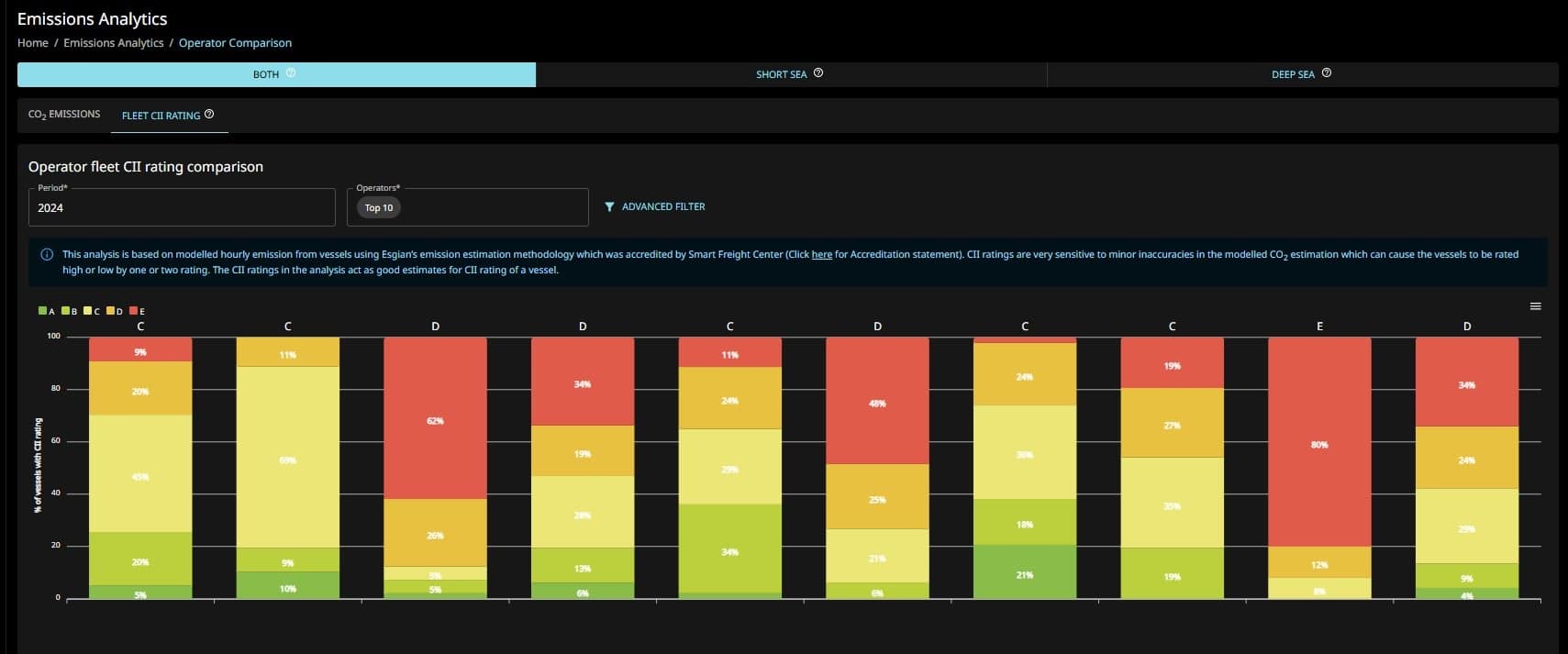Switch to the Short Sea tab
Image resolution: width=1568 pixels, height=654 pixels.
[781, 74]
